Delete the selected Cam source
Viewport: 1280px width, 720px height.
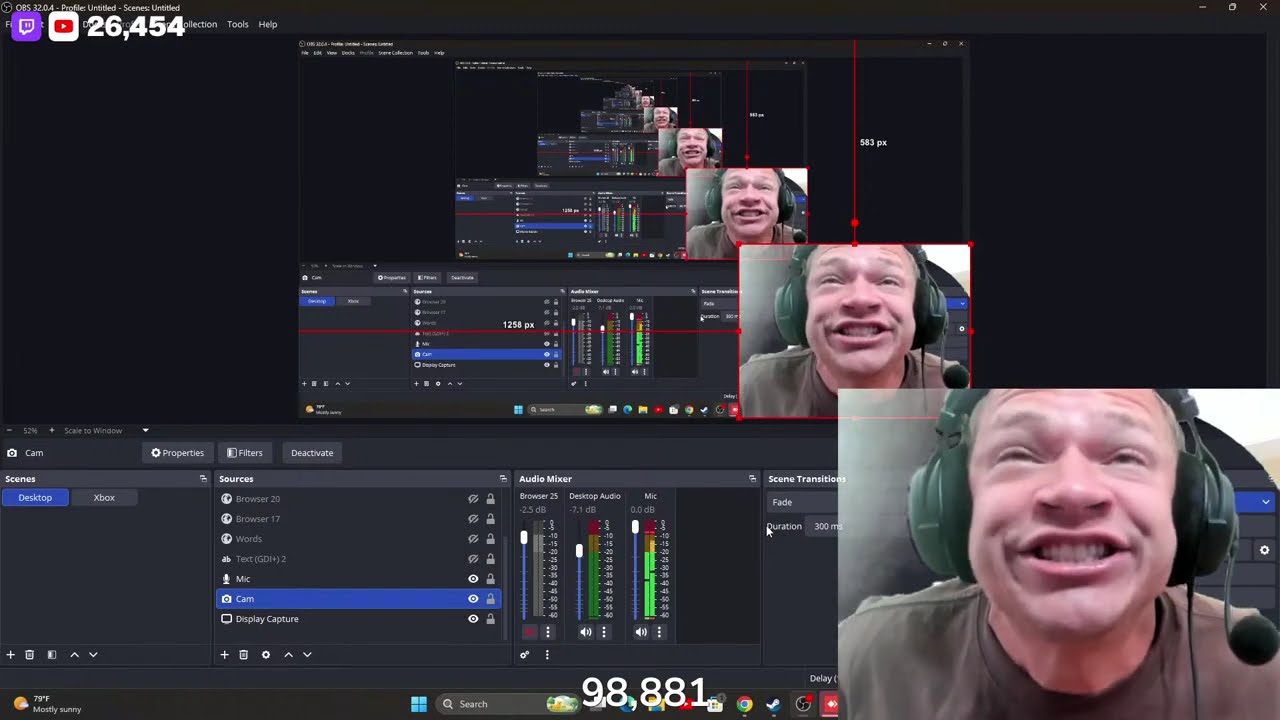pos(243,654)
